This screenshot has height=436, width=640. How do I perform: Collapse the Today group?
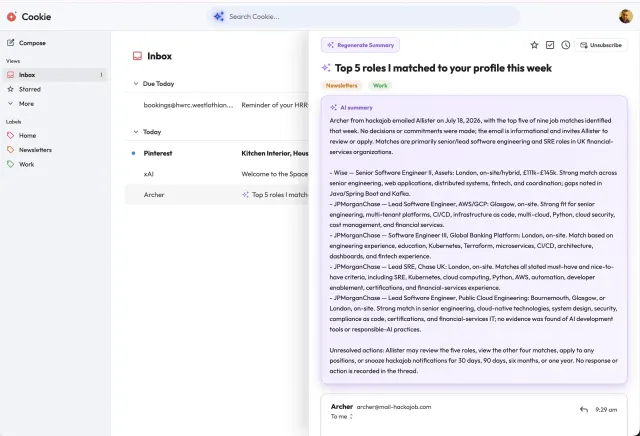[136, 132]
